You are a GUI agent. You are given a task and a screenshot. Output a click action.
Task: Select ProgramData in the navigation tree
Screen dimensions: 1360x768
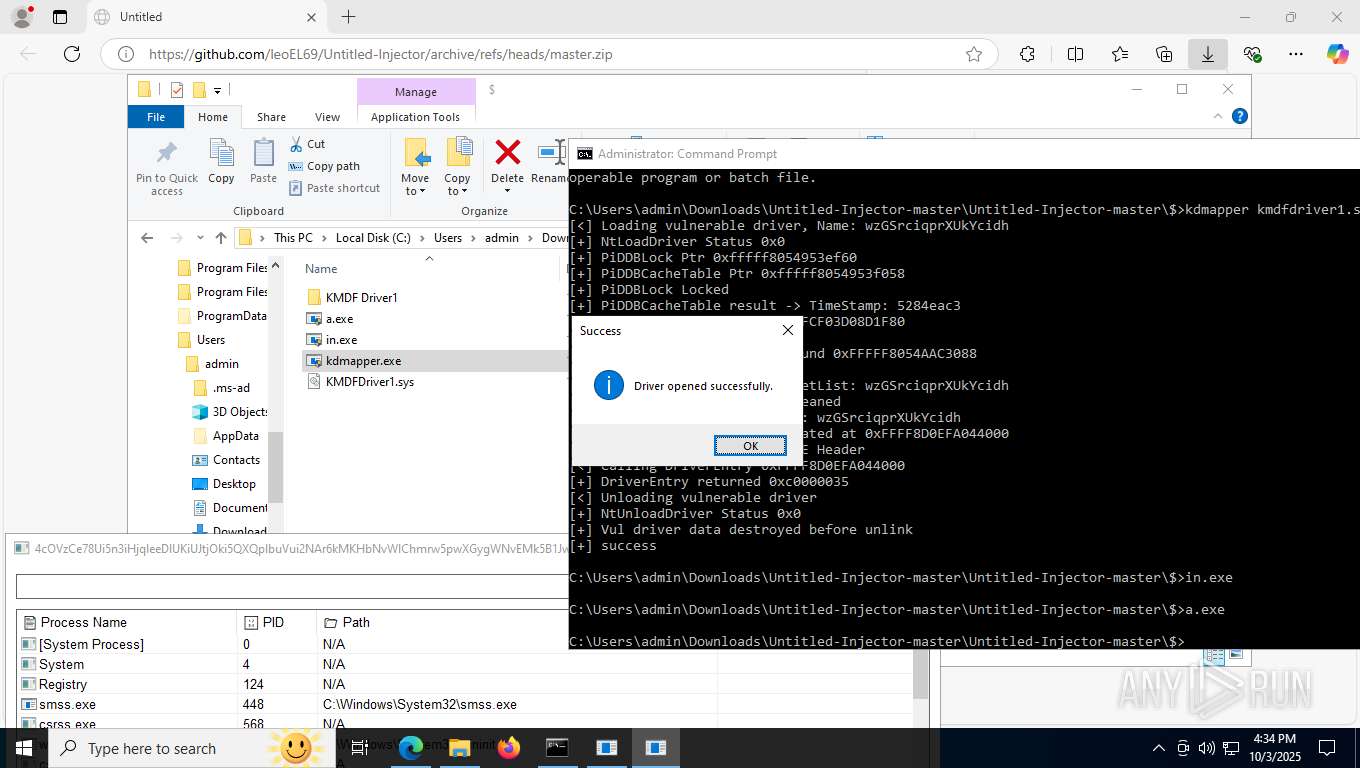231,316
